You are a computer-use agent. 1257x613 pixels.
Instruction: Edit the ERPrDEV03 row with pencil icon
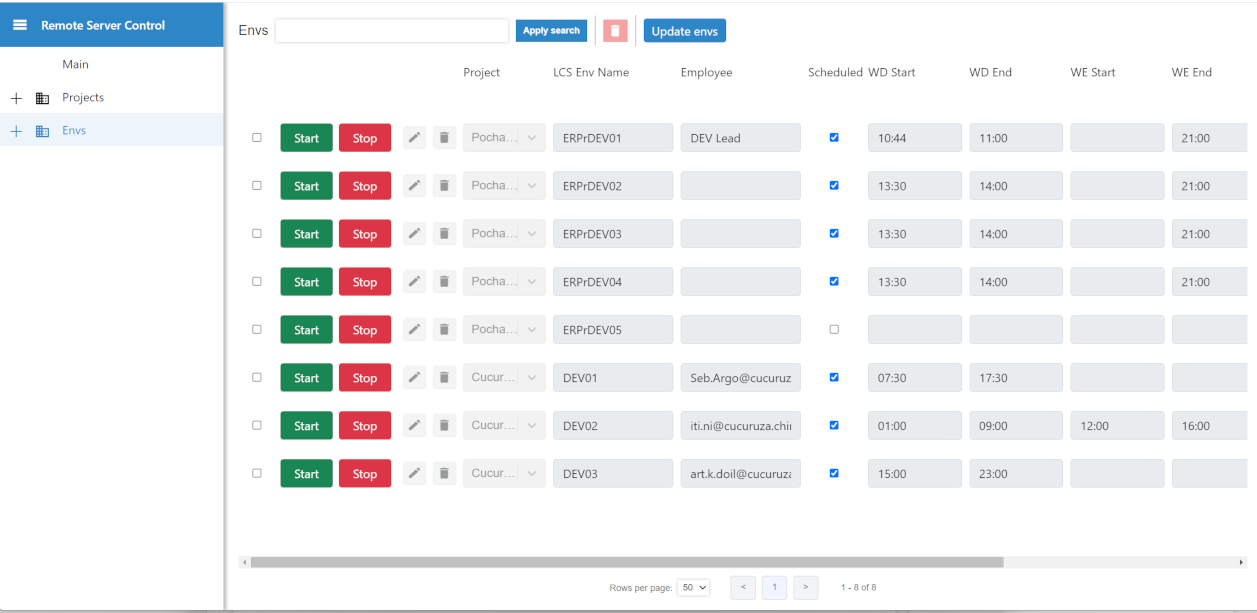(x=414, y=234)
